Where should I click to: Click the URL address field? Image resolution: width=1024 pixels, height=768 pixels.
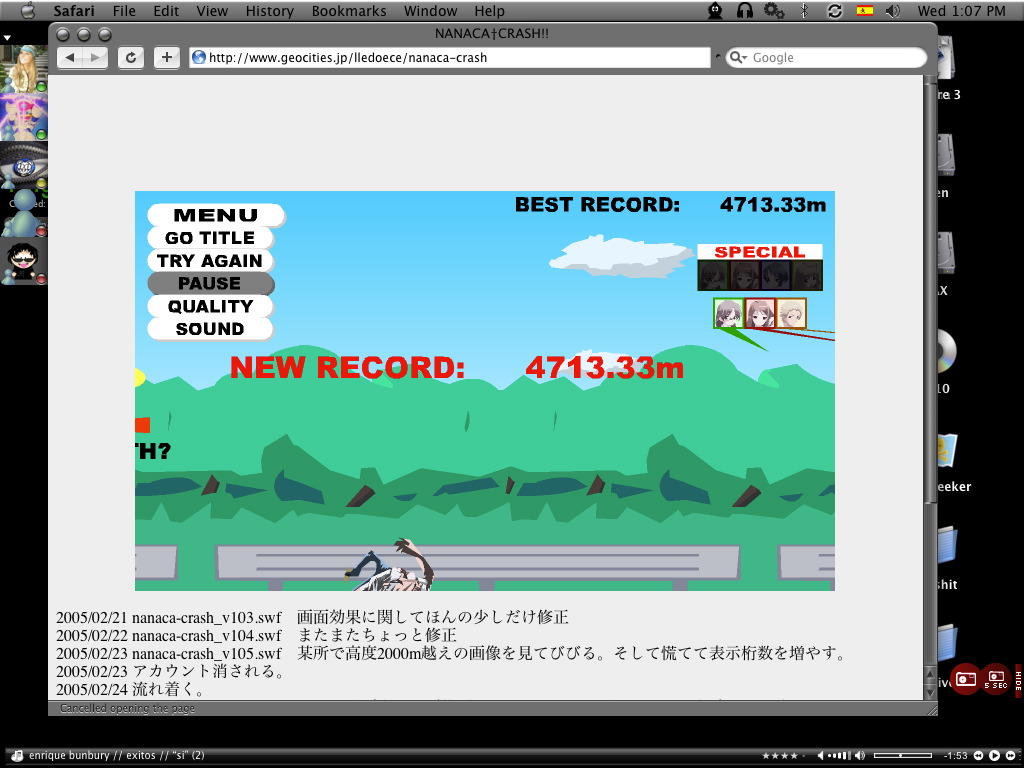tap(449, 57)
